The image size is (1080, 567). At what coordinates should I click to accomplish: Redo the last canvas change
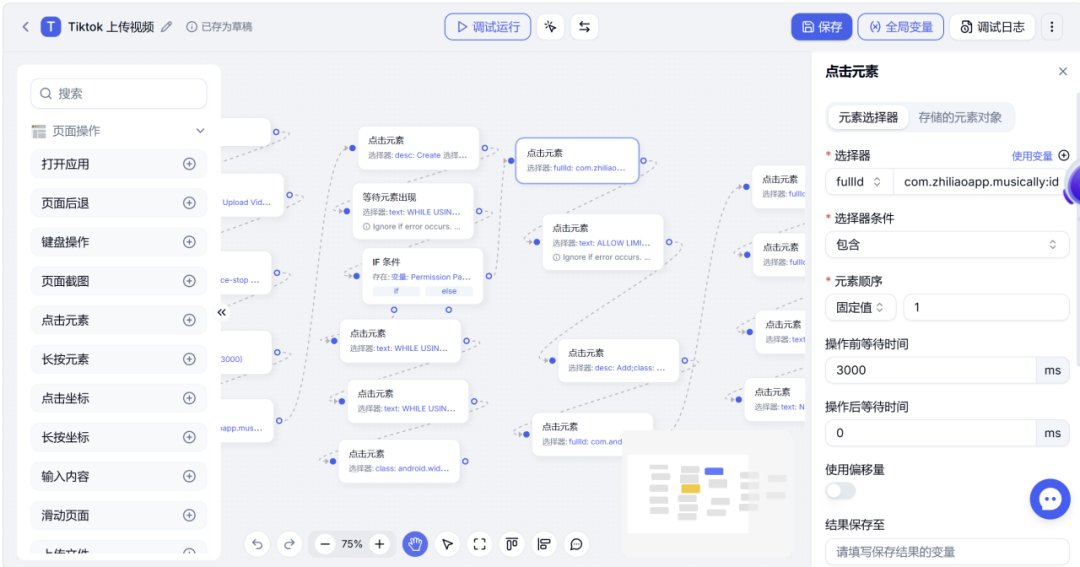pyautogui.click(x=289, y=544)
